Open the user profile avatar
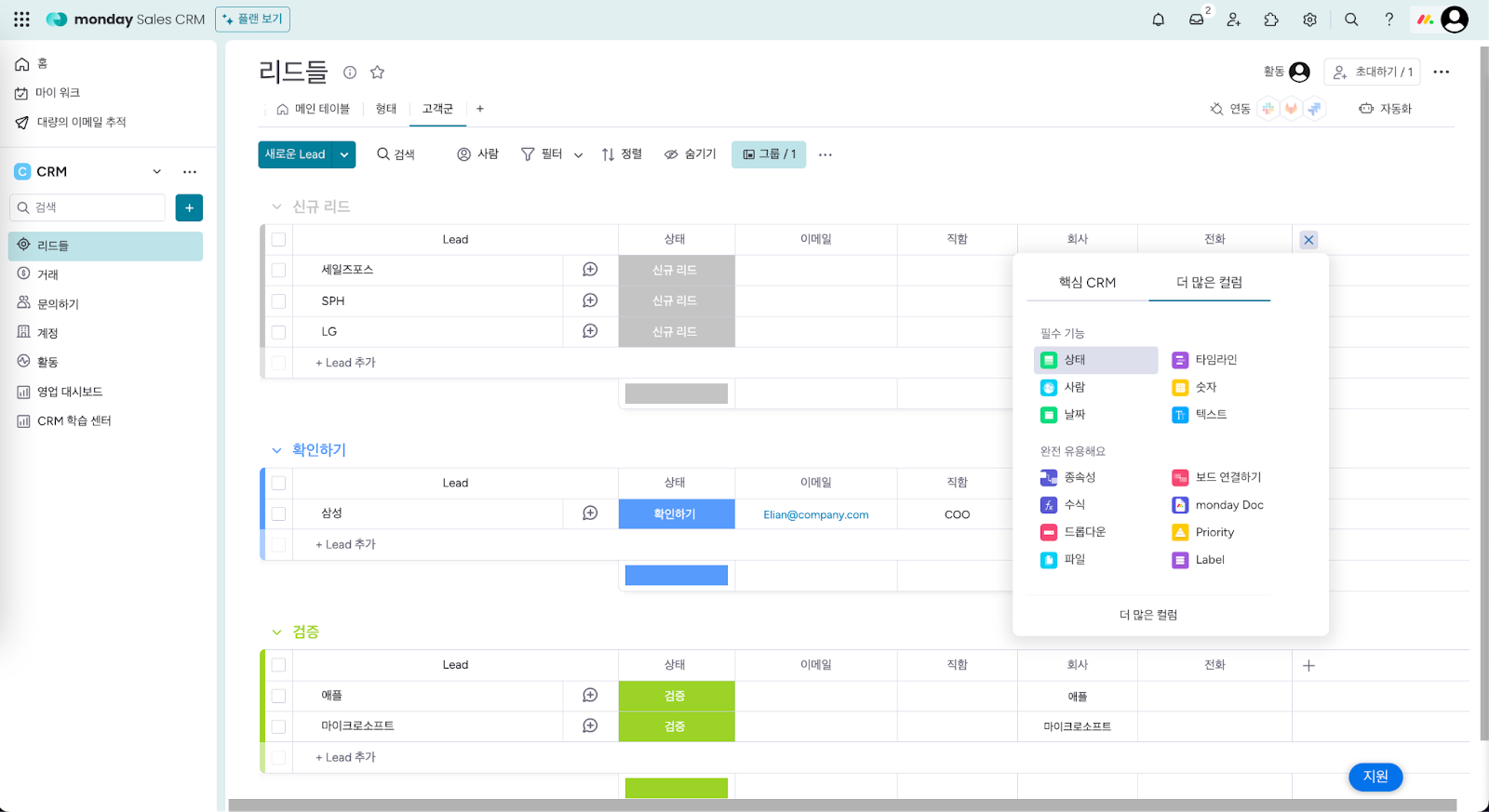 point(1455,20)
